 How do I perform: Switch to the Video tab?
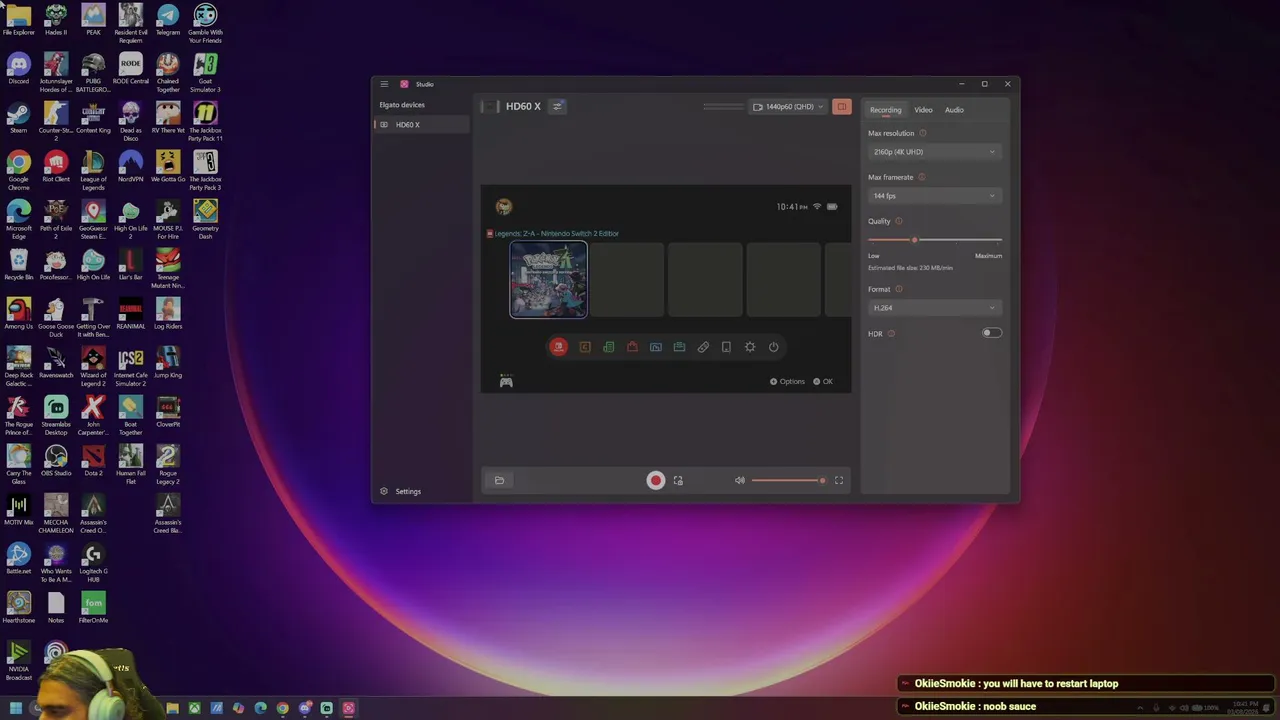[x=923, y=110]
